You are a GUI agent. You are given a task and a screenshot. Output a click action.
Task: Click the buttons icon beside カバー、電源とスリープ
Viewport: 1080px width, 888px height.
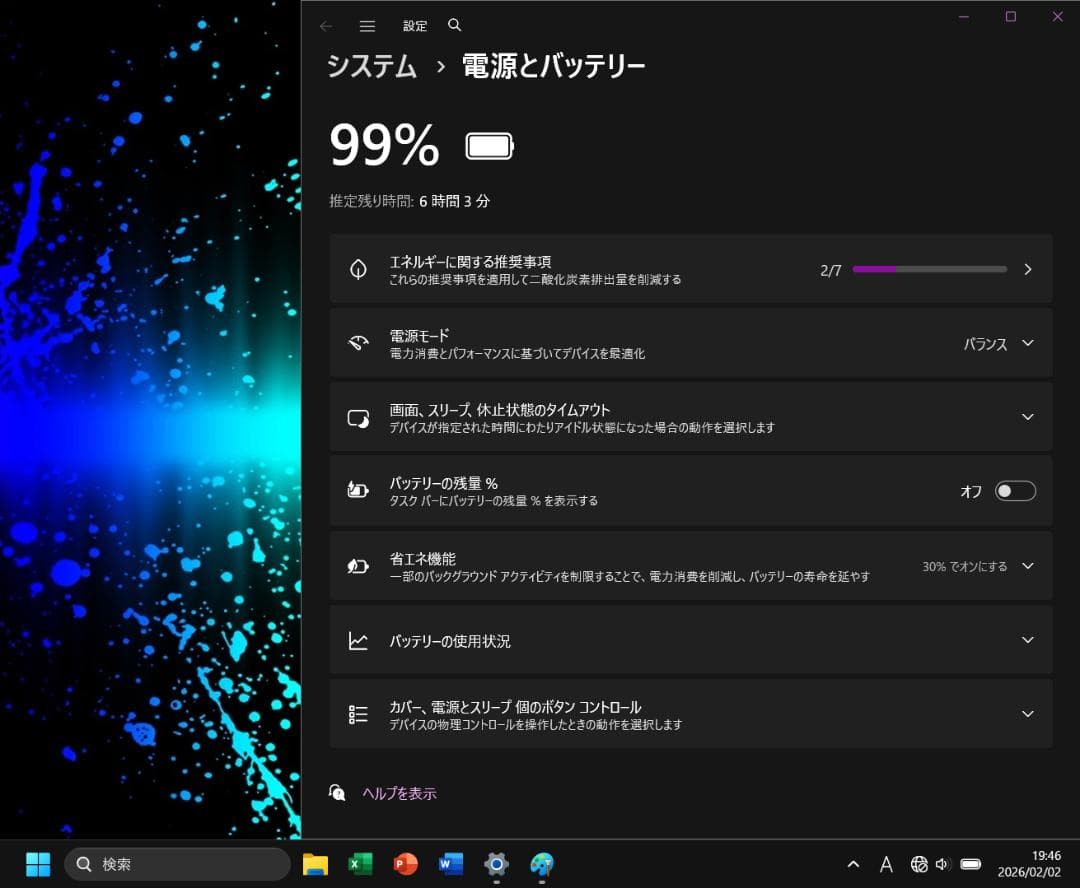point(358,713)
